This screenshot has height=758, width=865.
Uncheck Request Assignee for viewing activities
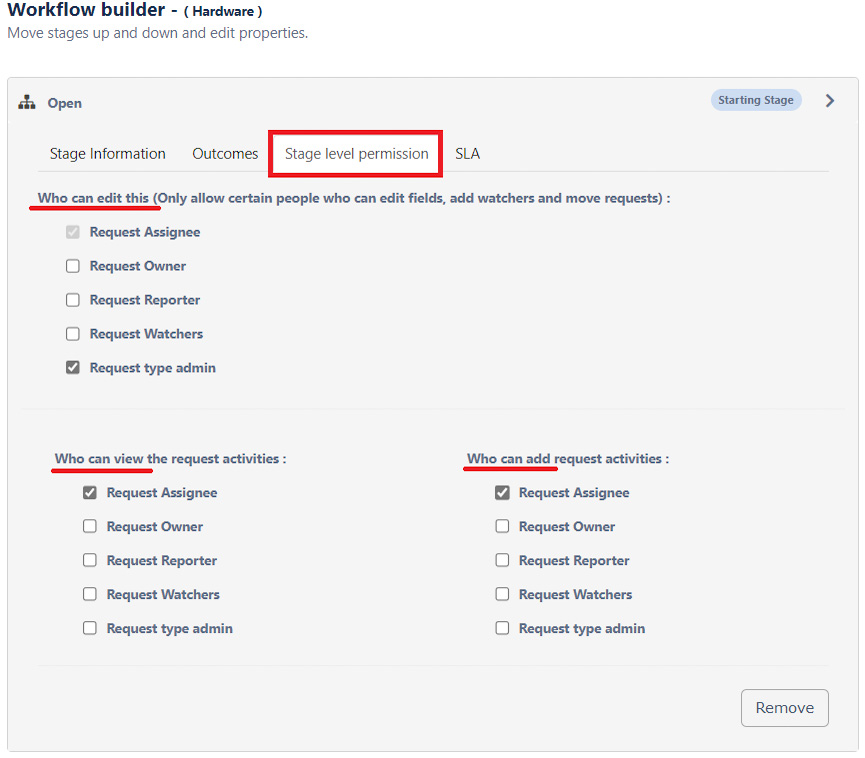tap(90, 493)
